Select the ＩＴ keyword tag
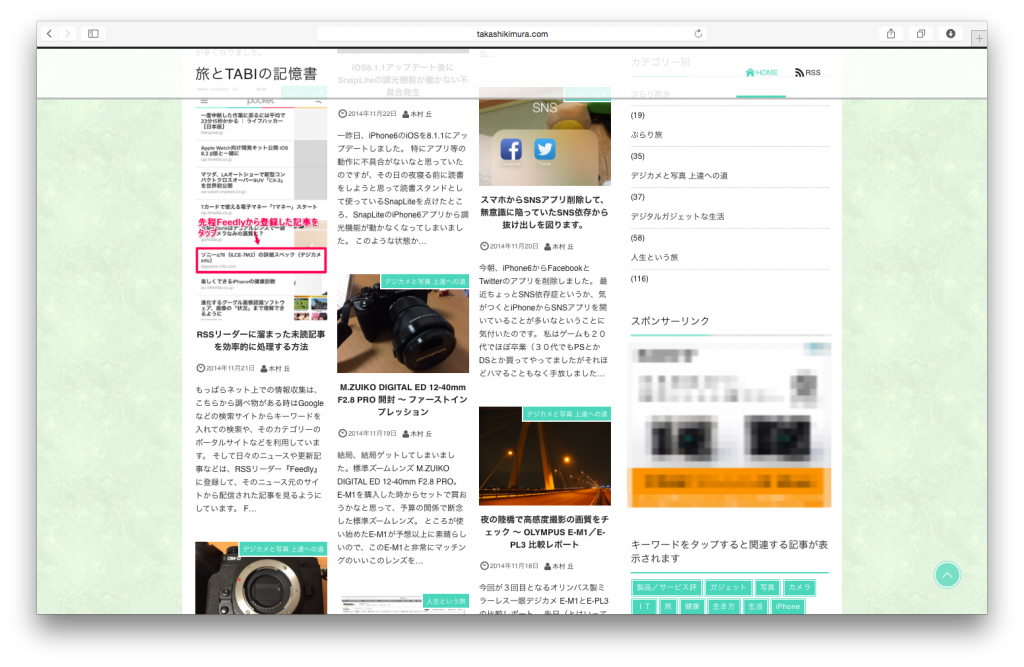Image resolution: width=1024 pixels, height=667 pixels. click(644, 606)
